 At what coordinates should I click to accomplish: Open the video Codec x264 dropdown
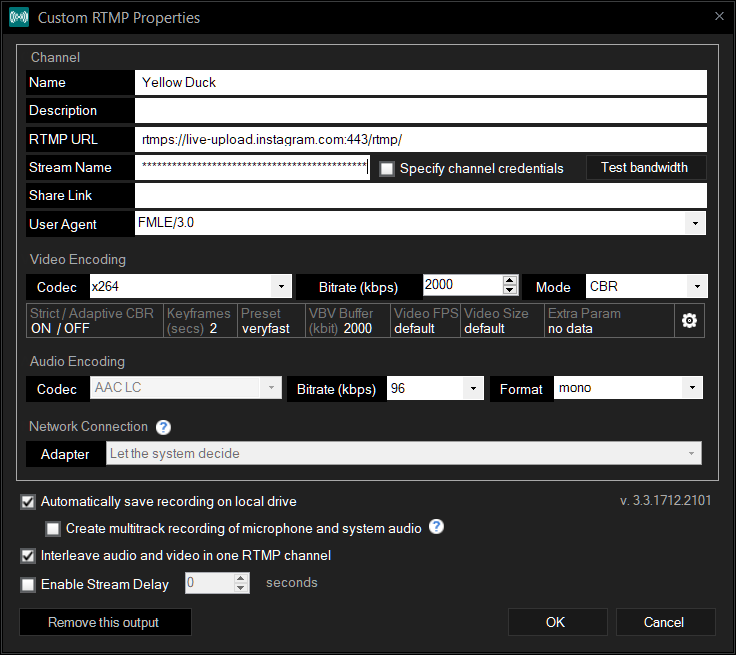tap(281, 286)
